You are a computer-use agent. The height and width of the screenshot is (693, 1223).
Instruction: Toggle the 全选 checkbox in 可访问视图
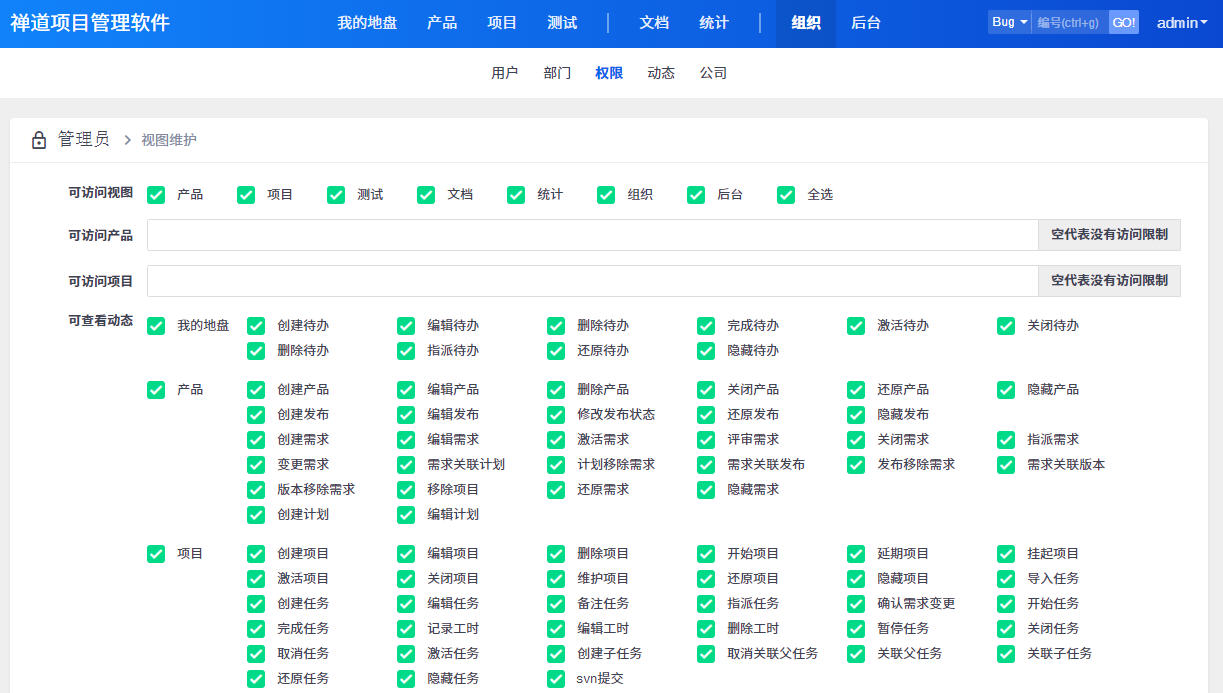[x=786, y=195]
